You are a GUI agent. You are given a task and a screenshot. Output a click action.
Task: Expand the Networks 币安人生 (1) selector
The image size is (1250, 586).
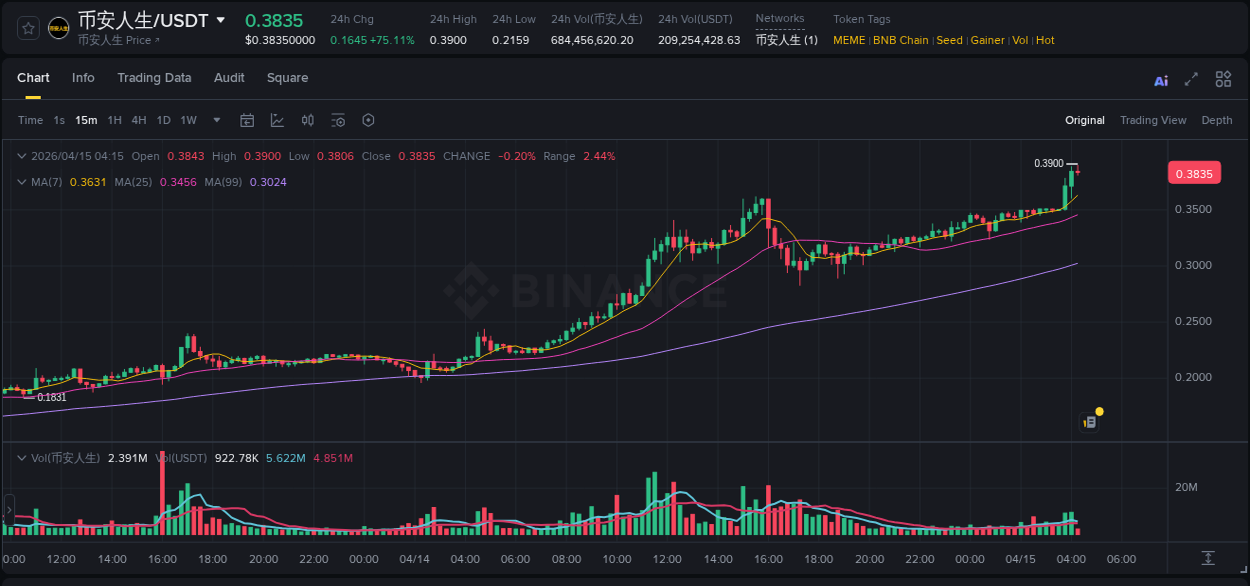coord(786,40)
